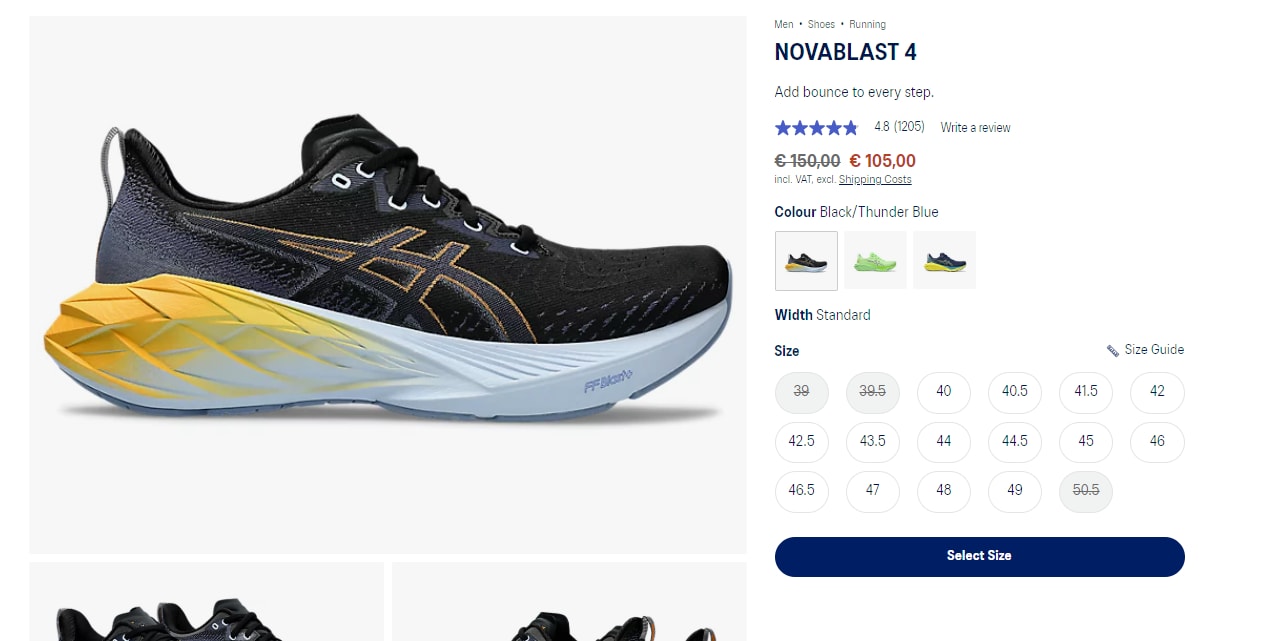Go to Shoes breadcrumb
The height and width of the screenshot is (641, 1279).
821,24
